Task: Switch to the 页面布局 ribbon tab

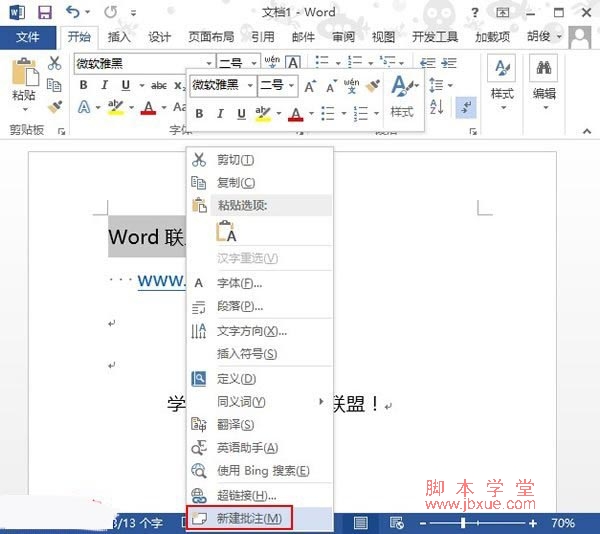Action: pyautogui.click(x=211, y=37)
